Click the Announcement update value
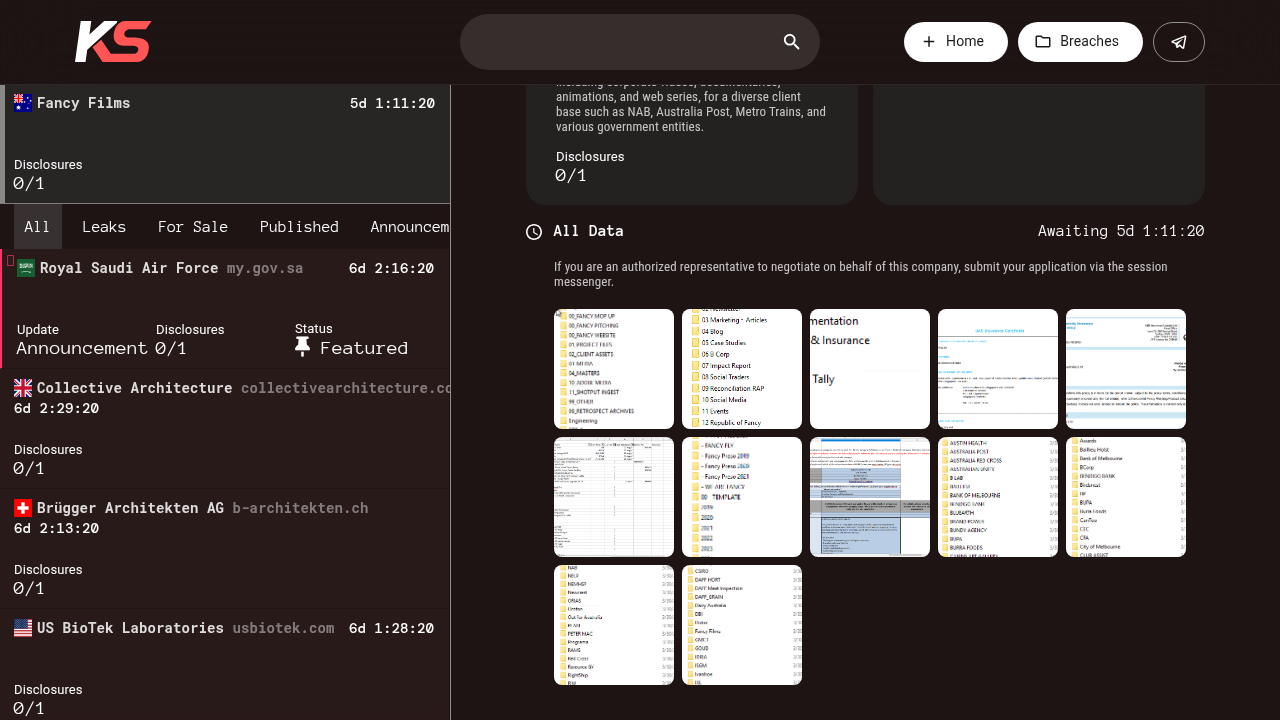The image size is (1280, 720). (x=82, y=348)
